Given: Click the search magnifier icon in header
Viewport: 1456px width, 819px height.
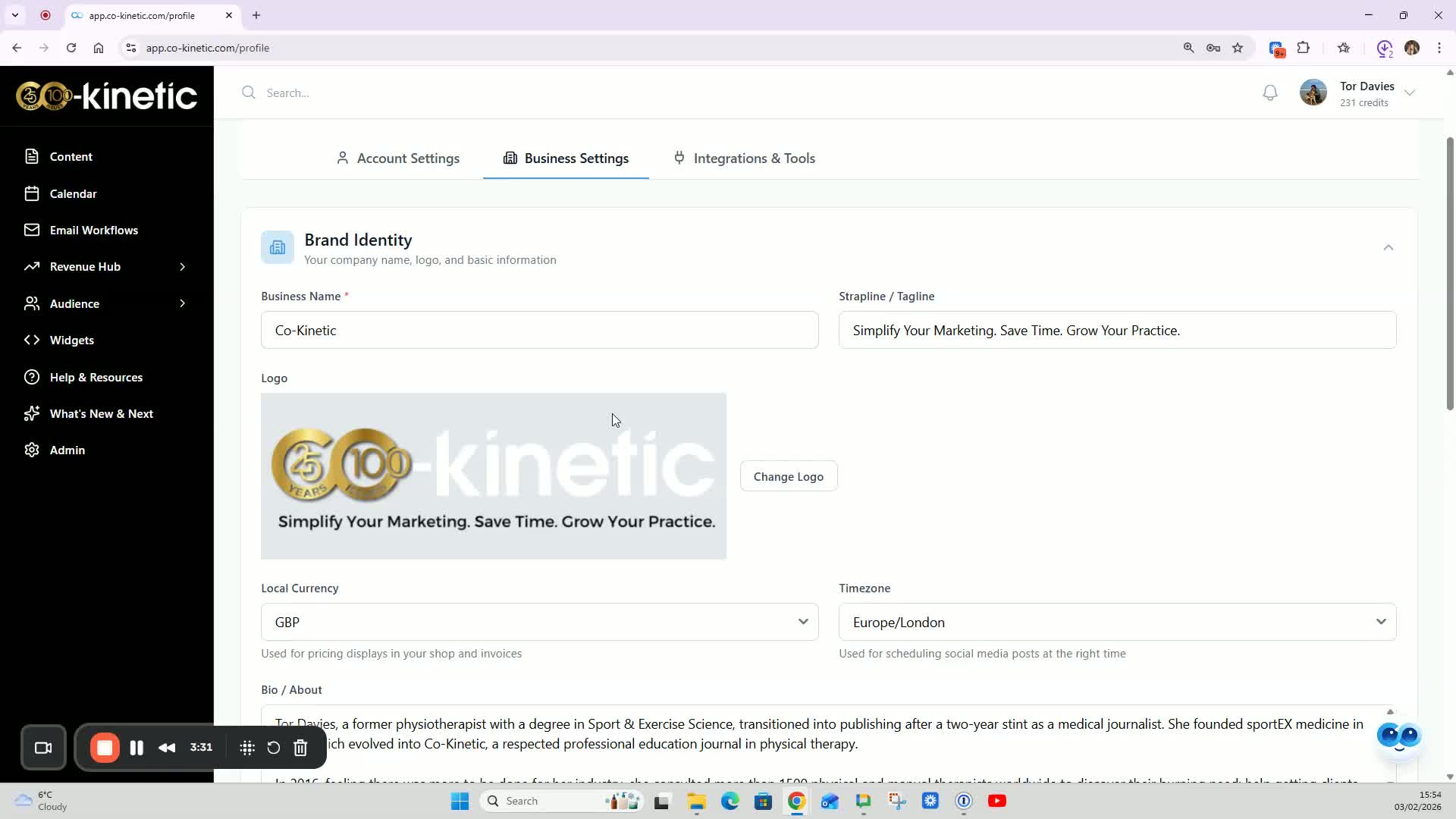Looking at the screenshot, I should 249,93.
